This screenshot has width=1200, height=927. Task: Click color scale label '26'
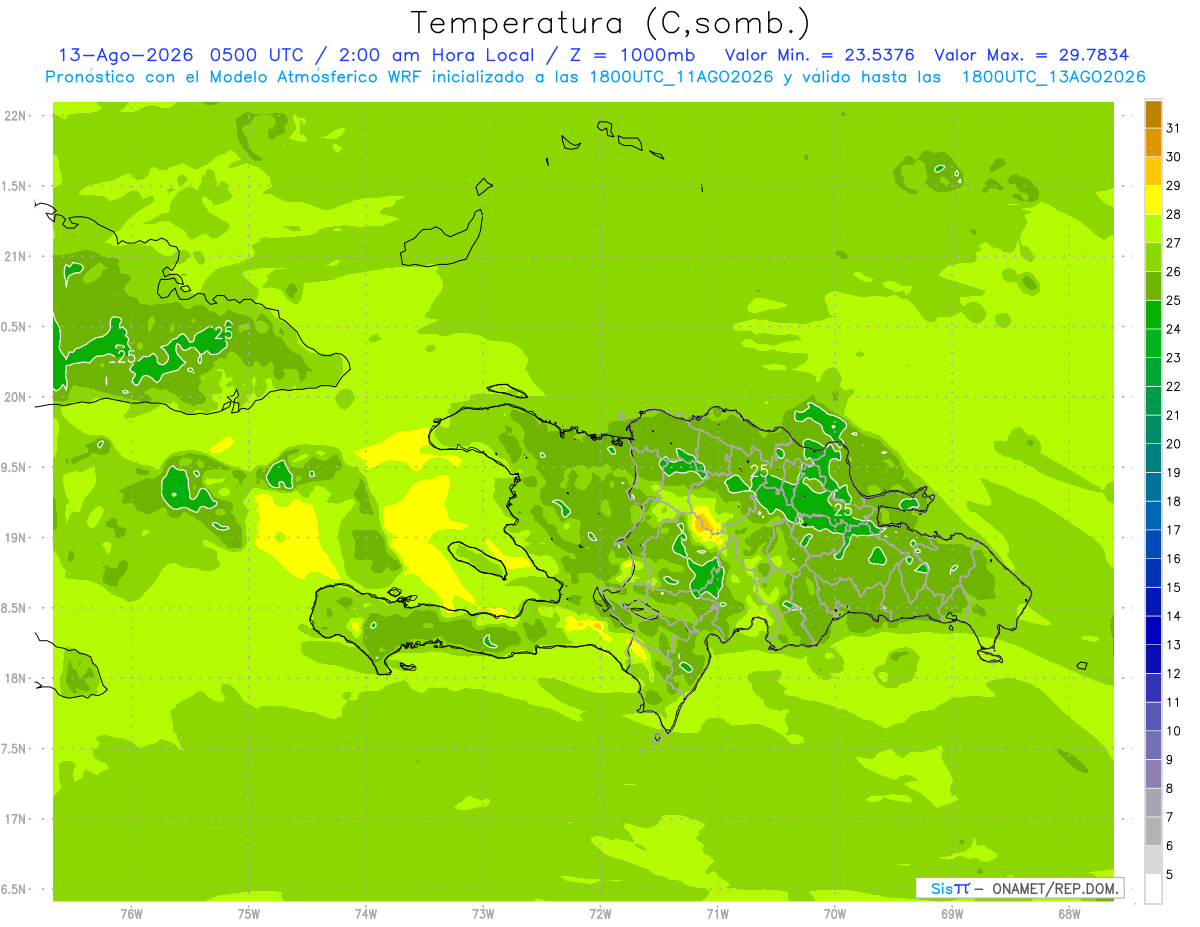pos(1174,272)
